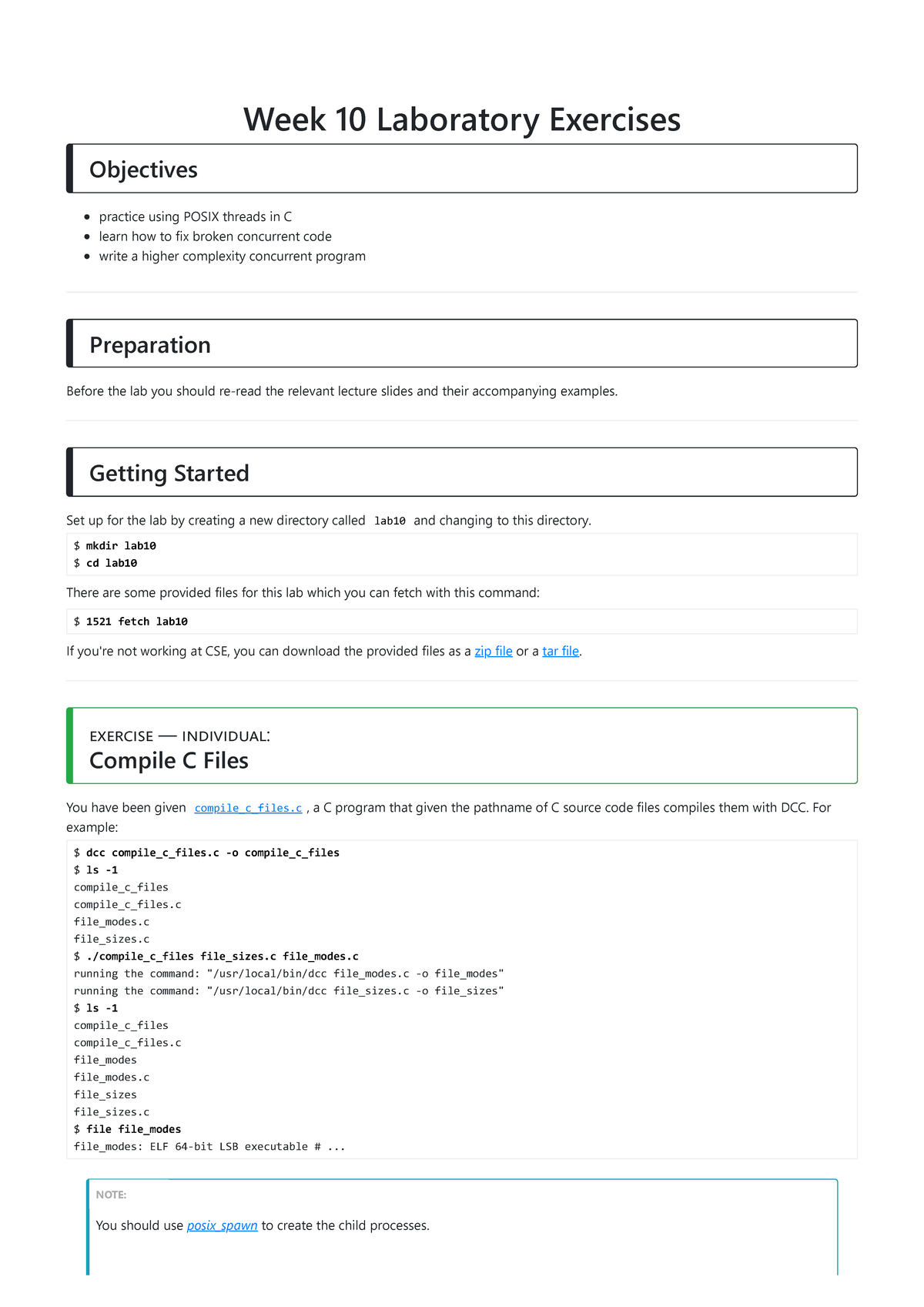The image size is (924, 1307).
Task: Open the tar file download link
Action: (561, 652)
